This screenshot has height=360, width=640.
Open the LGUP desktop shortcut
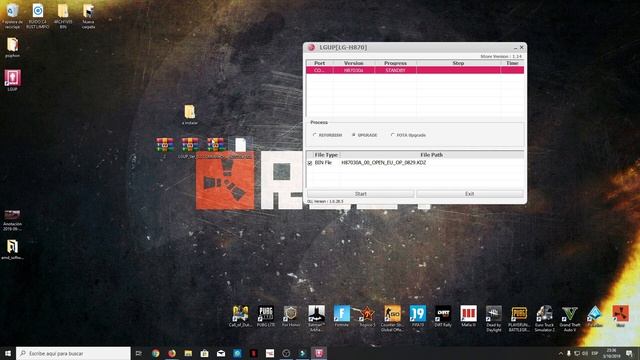tap(12, 80)
